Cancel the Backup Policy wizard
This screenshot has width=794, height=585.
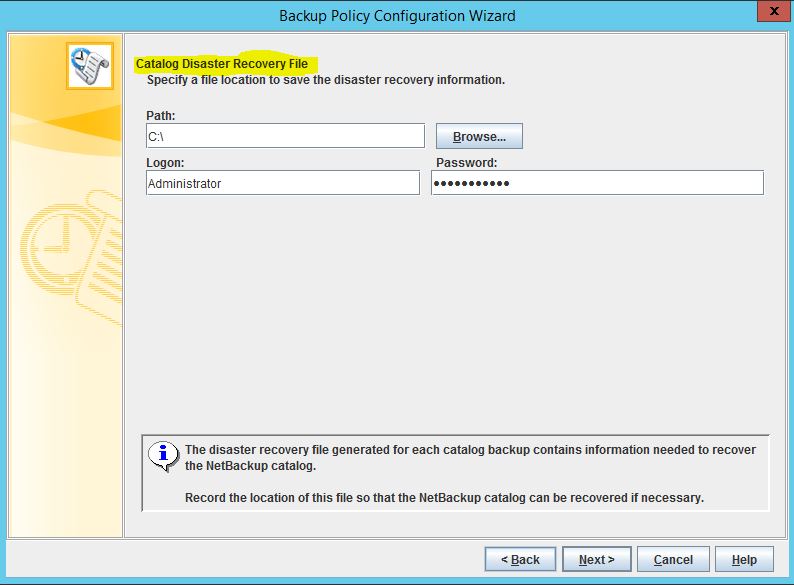click(x=673, y=559)
